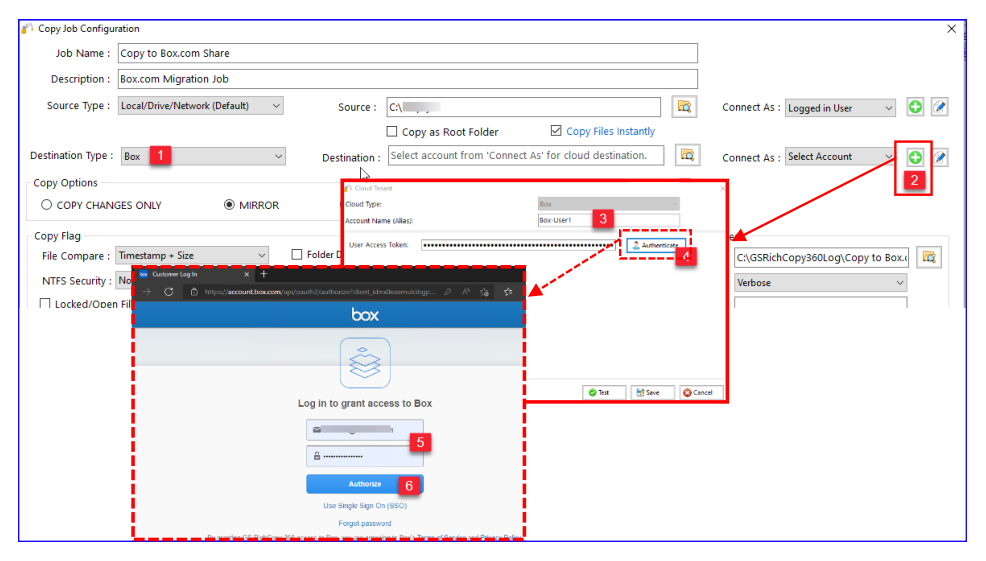
Task: Select the MIRROR copy option
Action: tap(230, 205)
